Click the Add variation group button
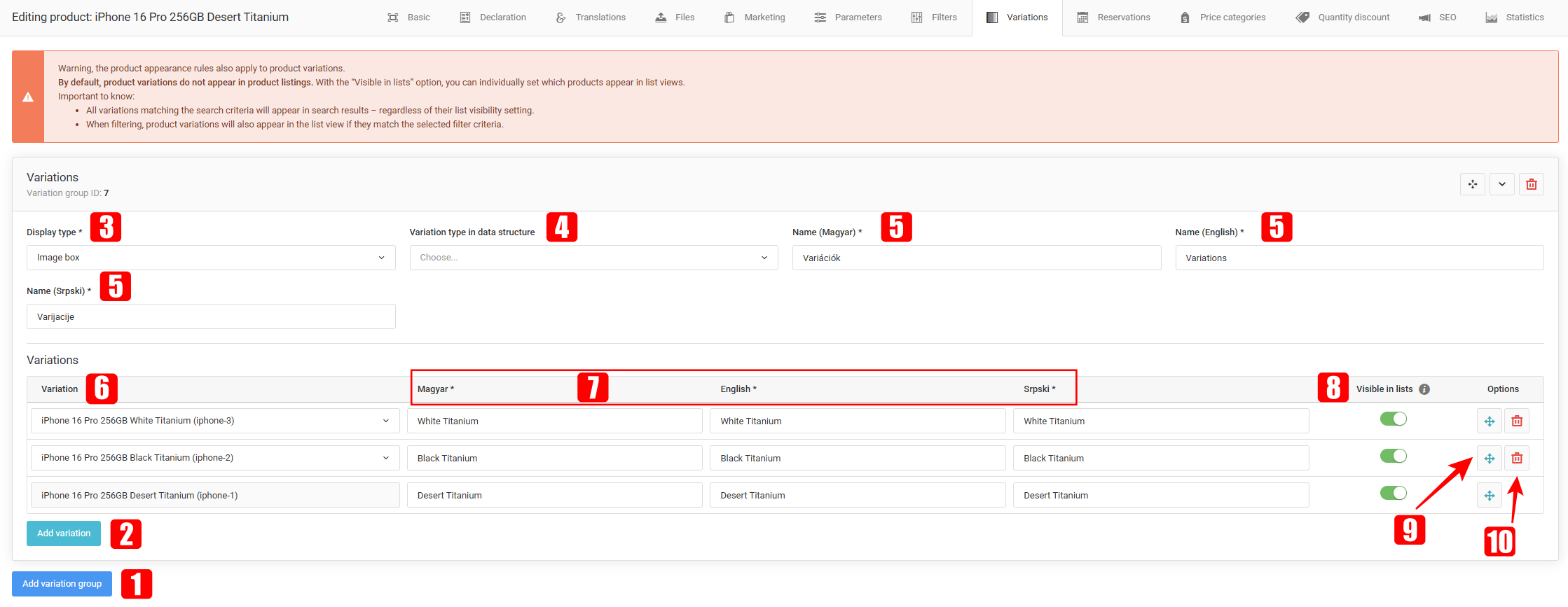The height and width of the screenshot is (607, 1568). pyautogui.click(x=62, y=584)
